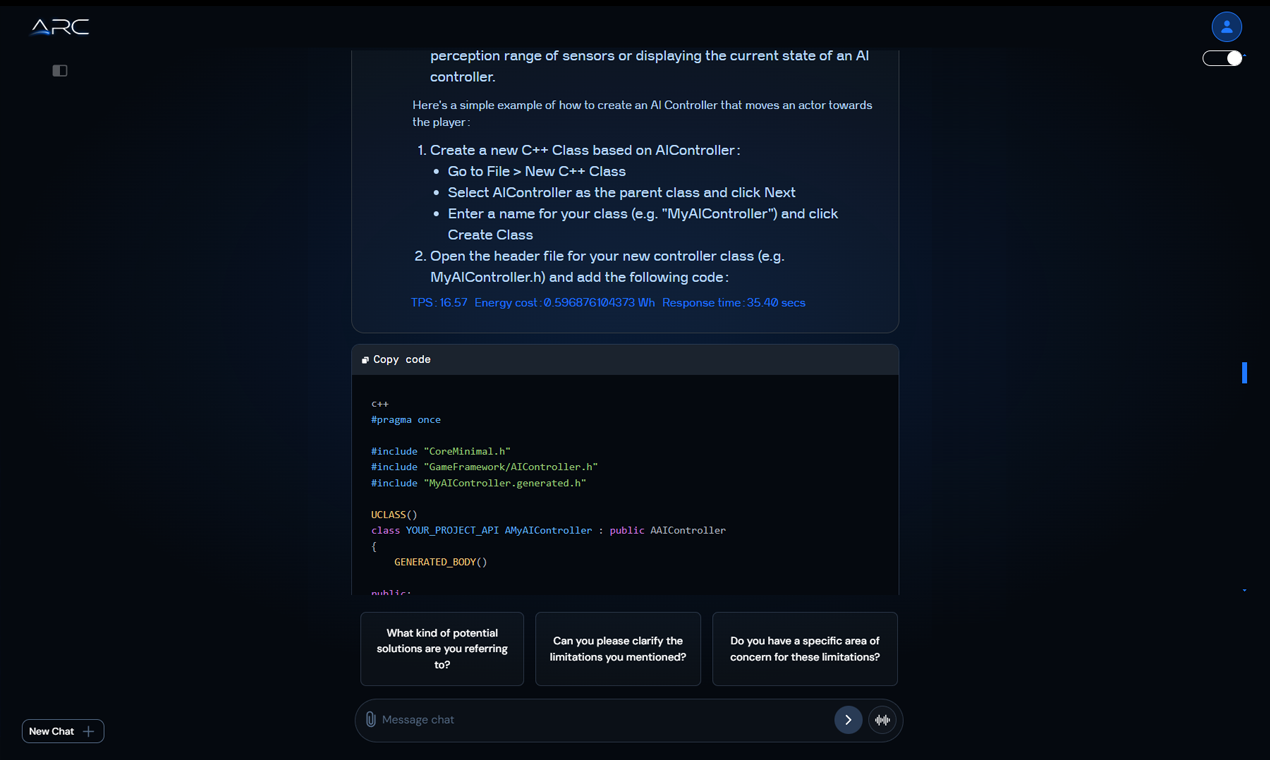This screenshot has width=1270, height=760.
Task: Click the GENERATED_BODY() code line
Action: [441, 562]
